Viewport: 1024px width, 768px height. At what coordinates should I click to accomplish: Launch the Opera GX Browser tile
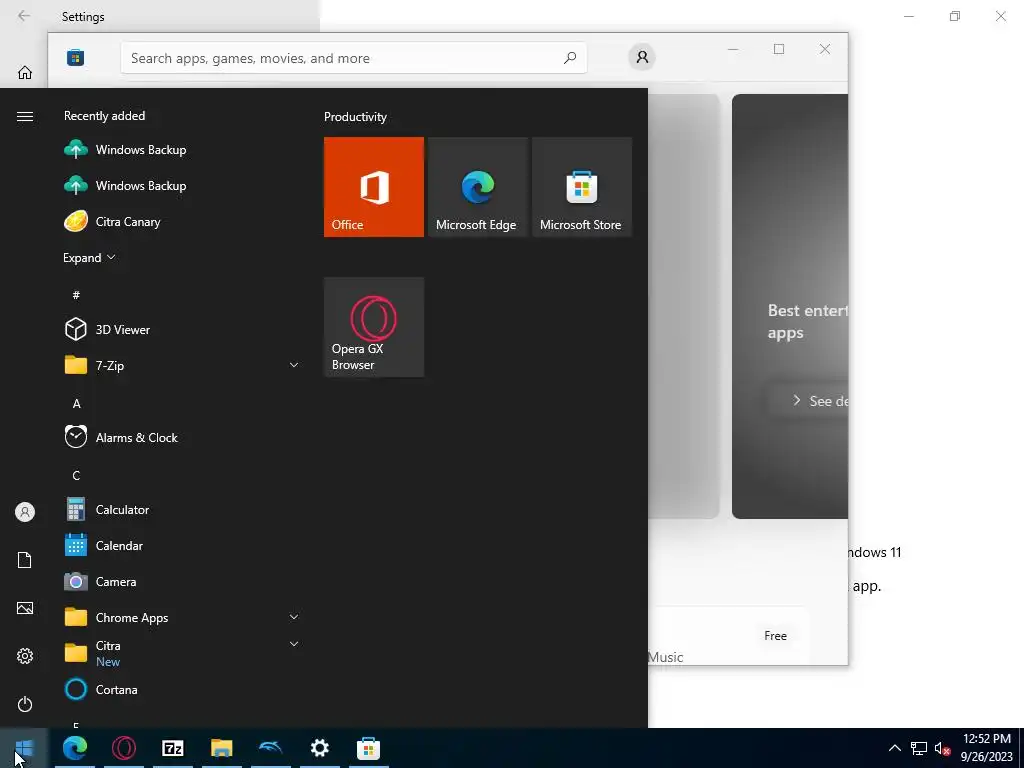[374, 327]
